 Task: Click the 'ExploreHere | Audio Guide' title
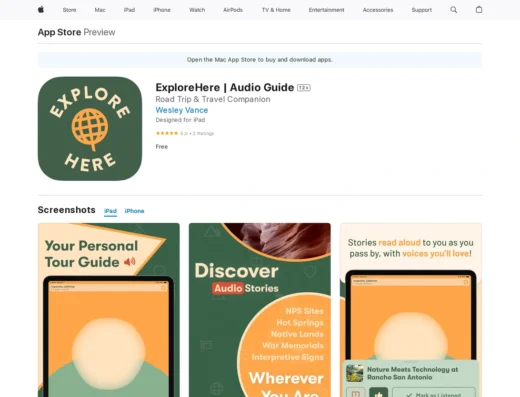[x=225, y=87]
